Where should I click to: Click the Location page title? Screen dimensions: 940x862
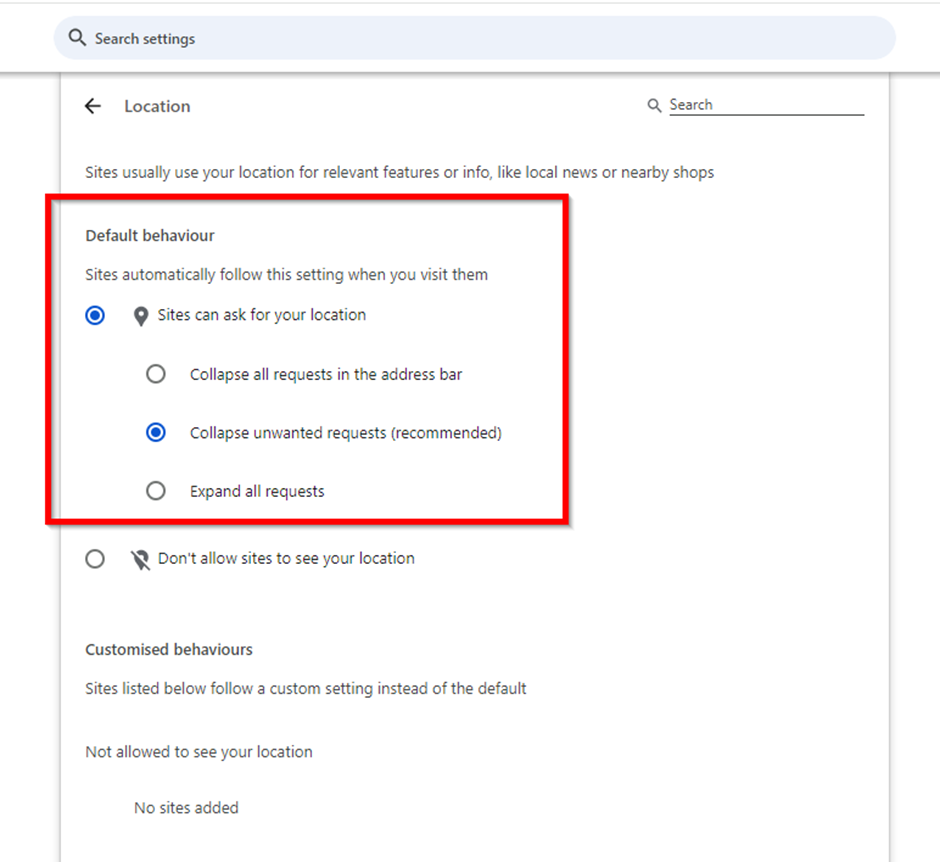point(157,106)
